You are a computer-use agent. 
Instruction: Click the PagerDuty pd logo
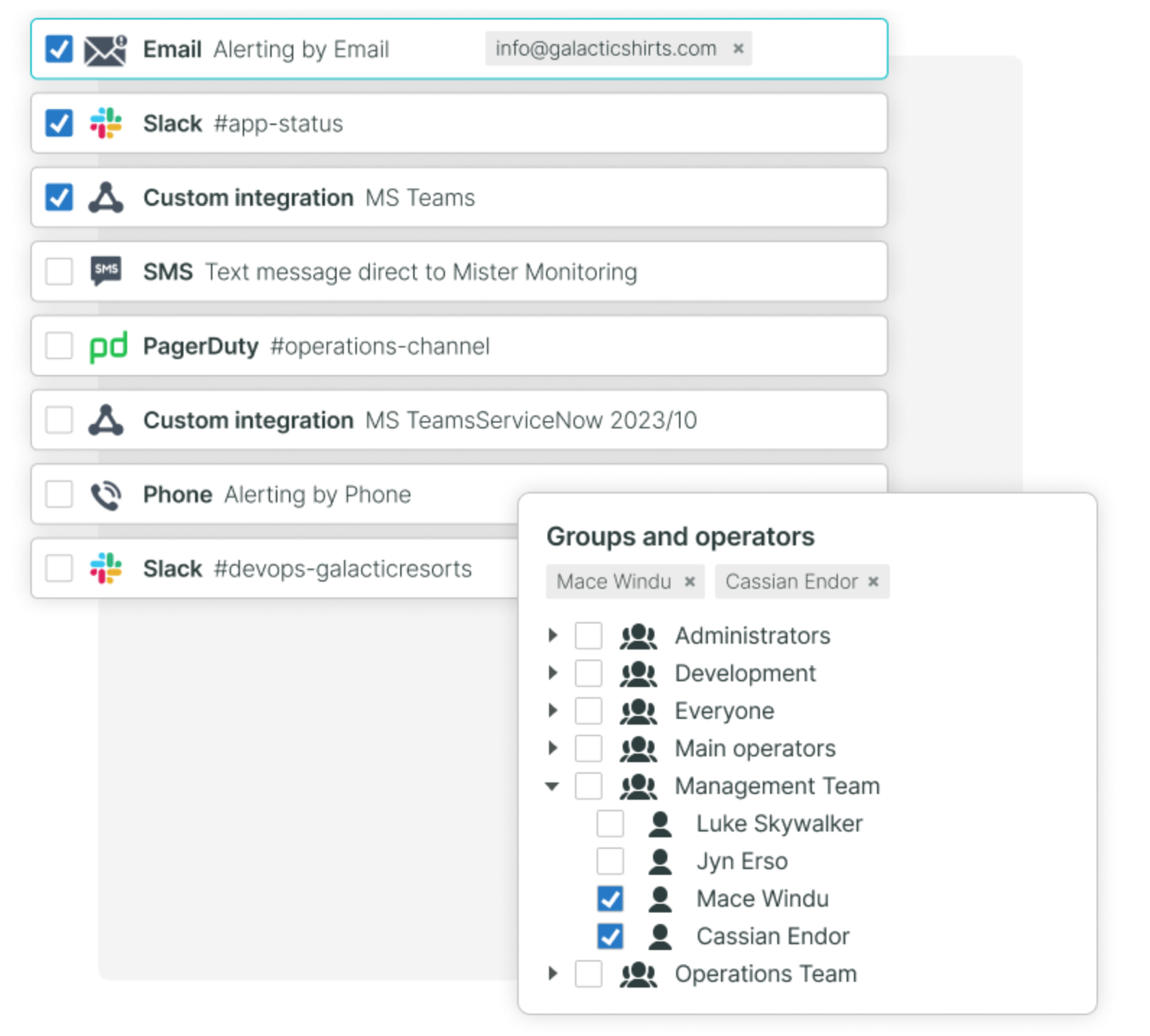click(108, 347)
